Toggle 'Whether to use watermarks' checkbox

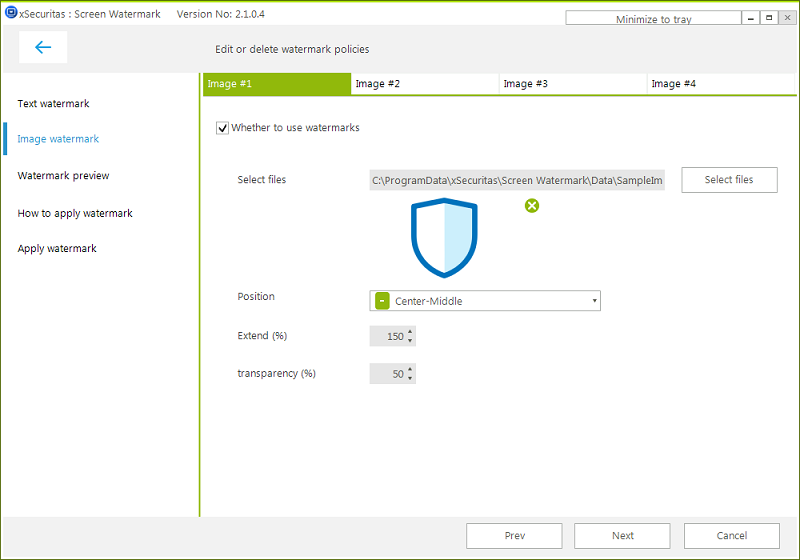tap(222, 128)
